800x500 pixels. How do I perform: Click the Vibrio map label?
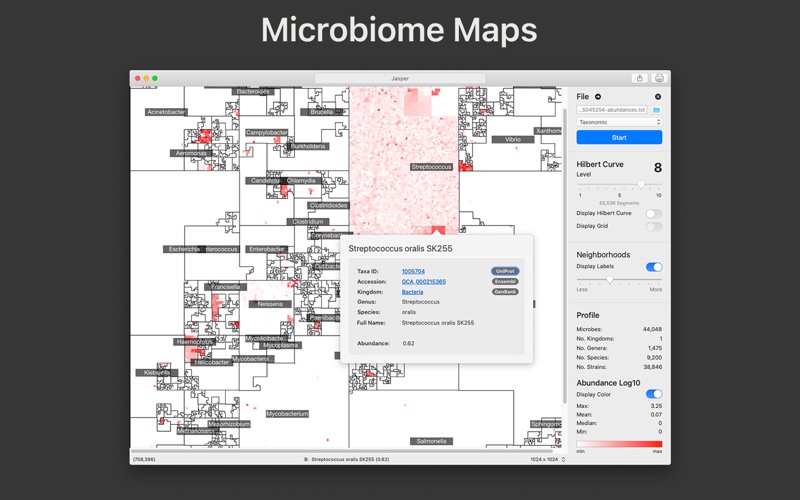tap(513, 139)
